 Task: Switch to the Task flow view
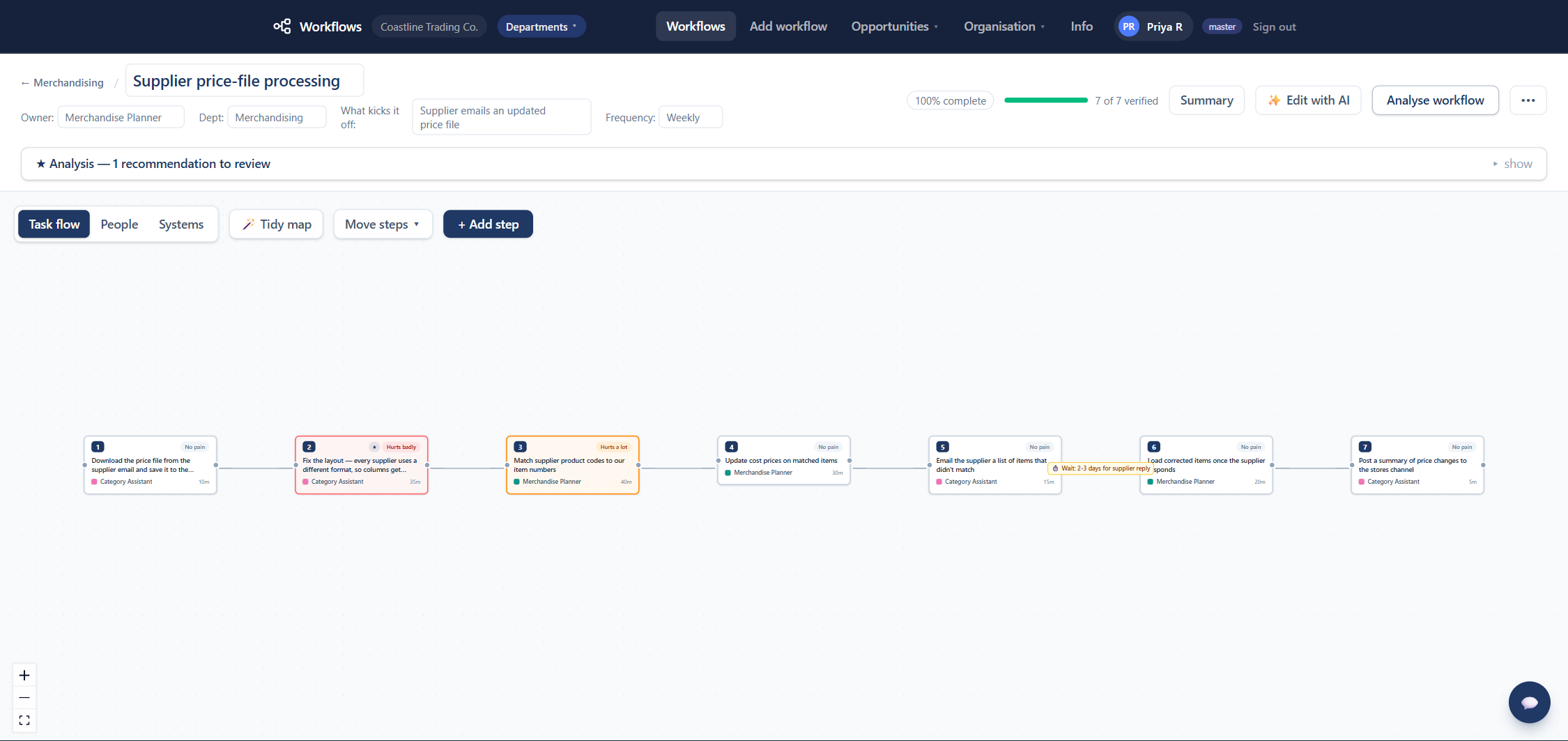pyautogui.click(x=54, y=224)
